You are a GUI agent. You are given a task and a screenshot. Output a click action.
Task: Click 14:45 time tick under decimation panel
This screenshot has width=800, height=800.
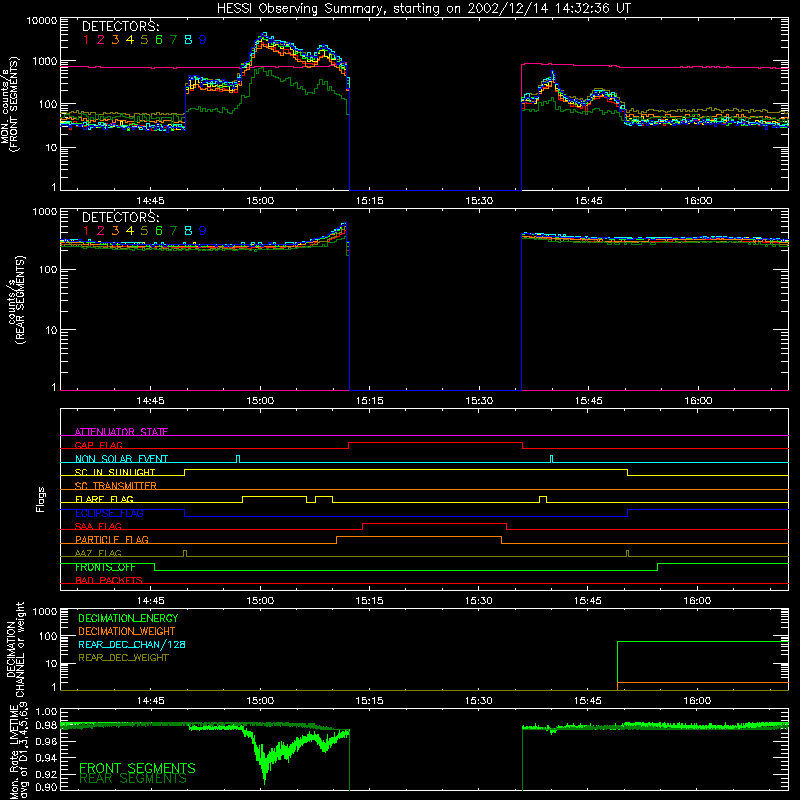pyautogui.click(x=151, y=701)
